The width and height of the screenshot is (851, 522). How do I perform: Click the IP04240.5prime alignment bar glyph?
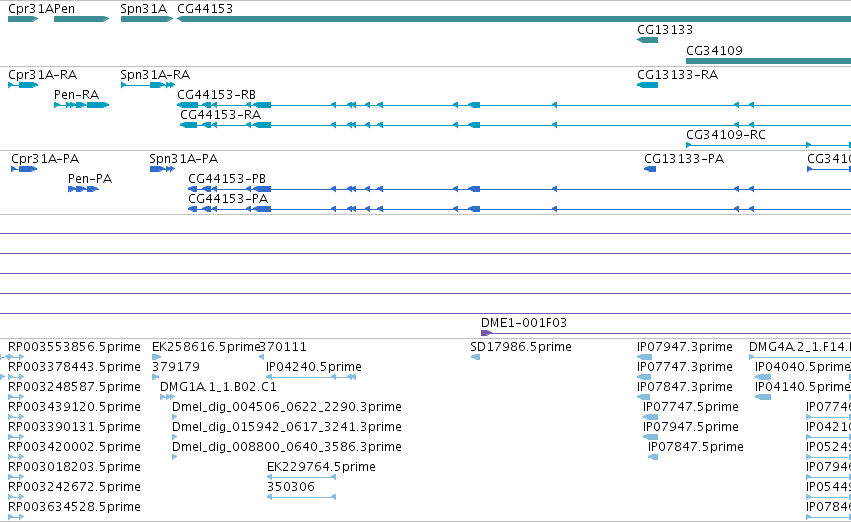[311, 377]
